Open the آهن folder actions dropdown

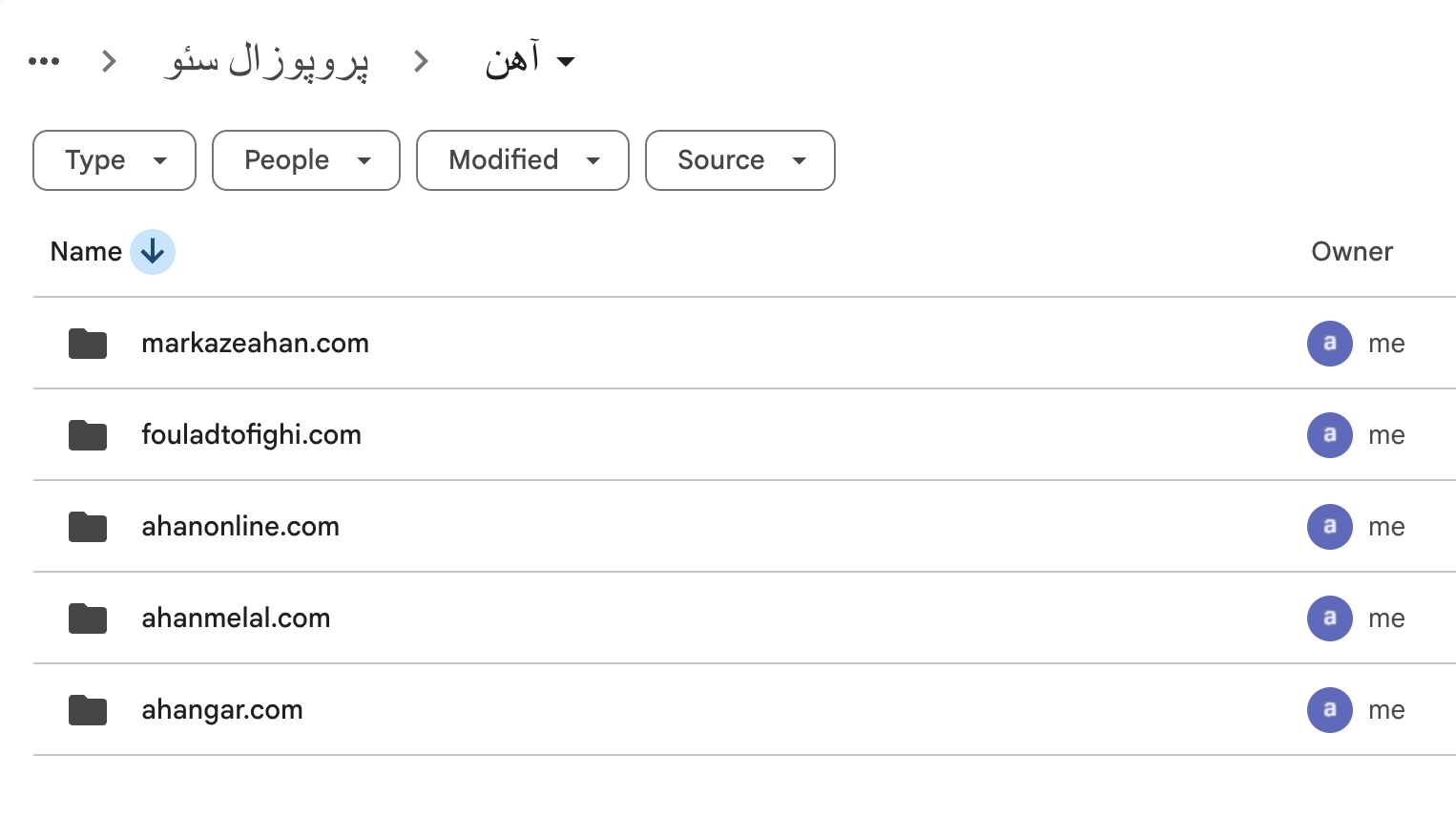[566, 61]
